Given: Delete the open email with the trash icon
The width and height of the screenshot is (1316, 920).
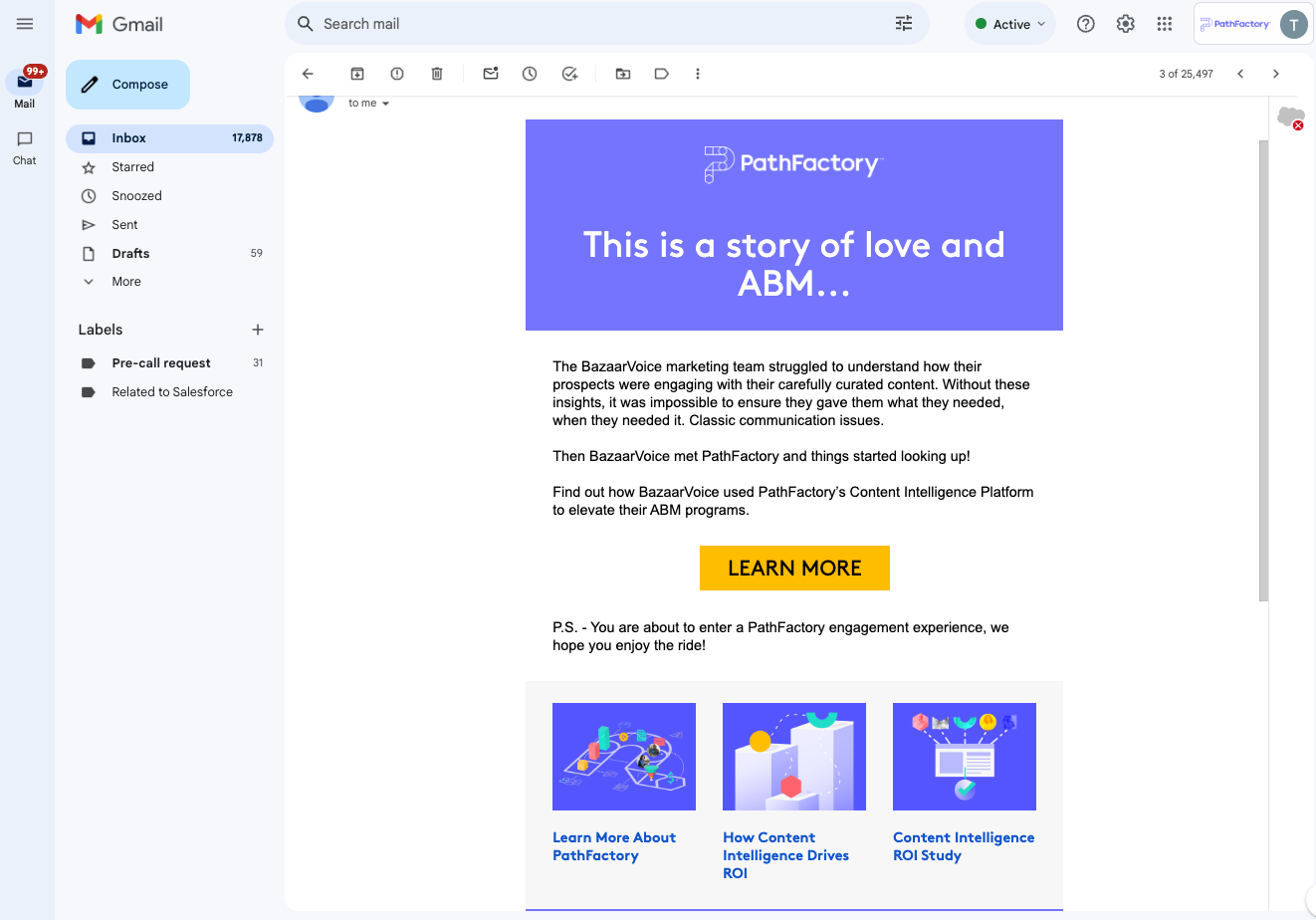Looking at the screenshot, I should pyautogui.click(x=437, y=74).
